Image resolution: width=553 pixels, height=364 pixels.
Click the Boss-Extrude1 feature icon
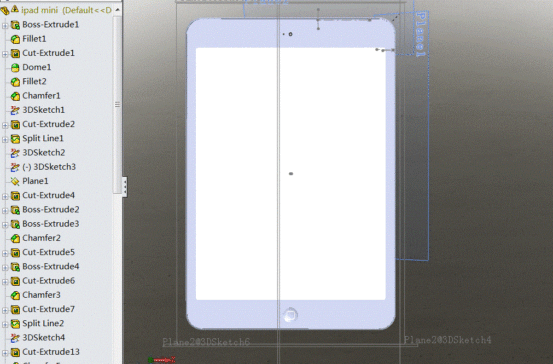coord(15,25)
